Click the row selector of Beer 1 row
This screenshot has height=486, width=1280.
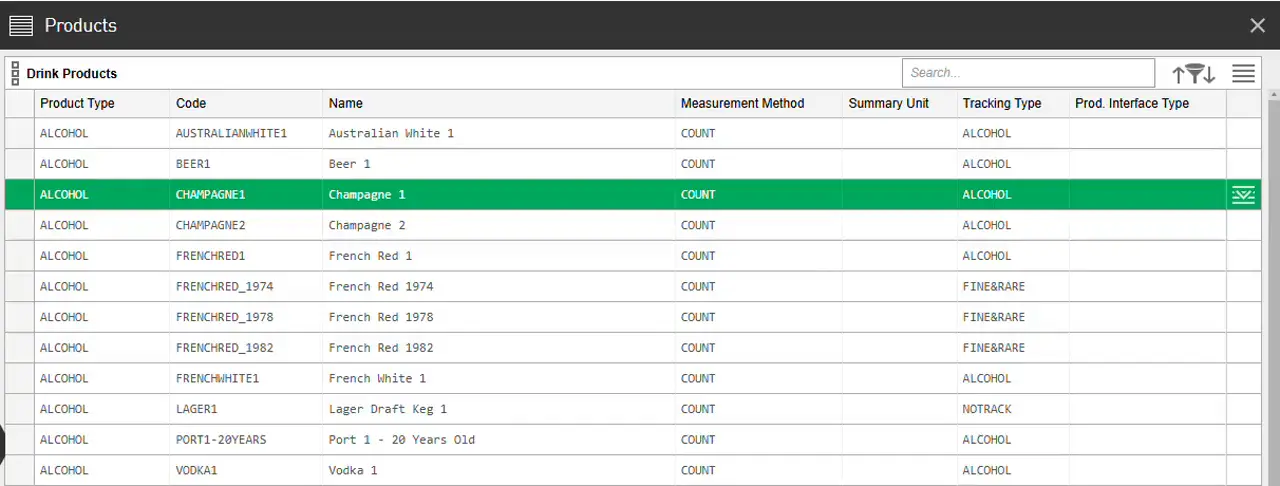pos(20,164)
